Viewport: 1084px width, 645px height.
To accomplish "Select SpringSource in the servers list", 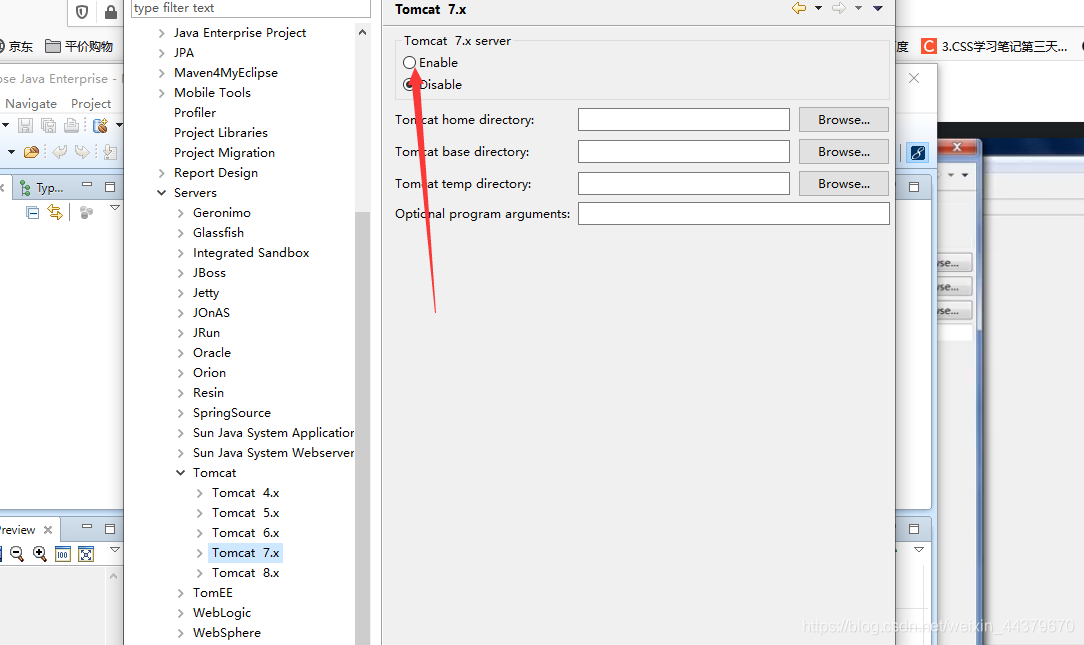I will 232,413.
